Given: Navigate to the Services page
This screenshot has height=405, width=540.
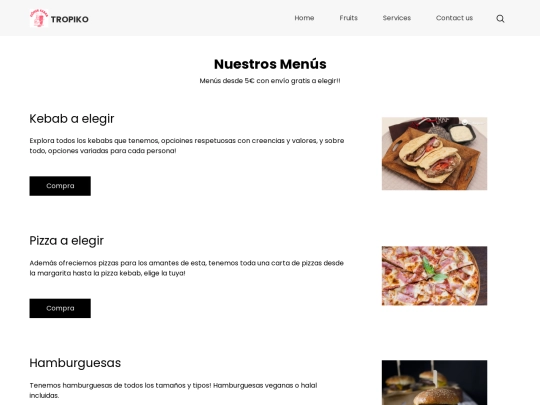Looking at the screenshot, I should [397, 18].
